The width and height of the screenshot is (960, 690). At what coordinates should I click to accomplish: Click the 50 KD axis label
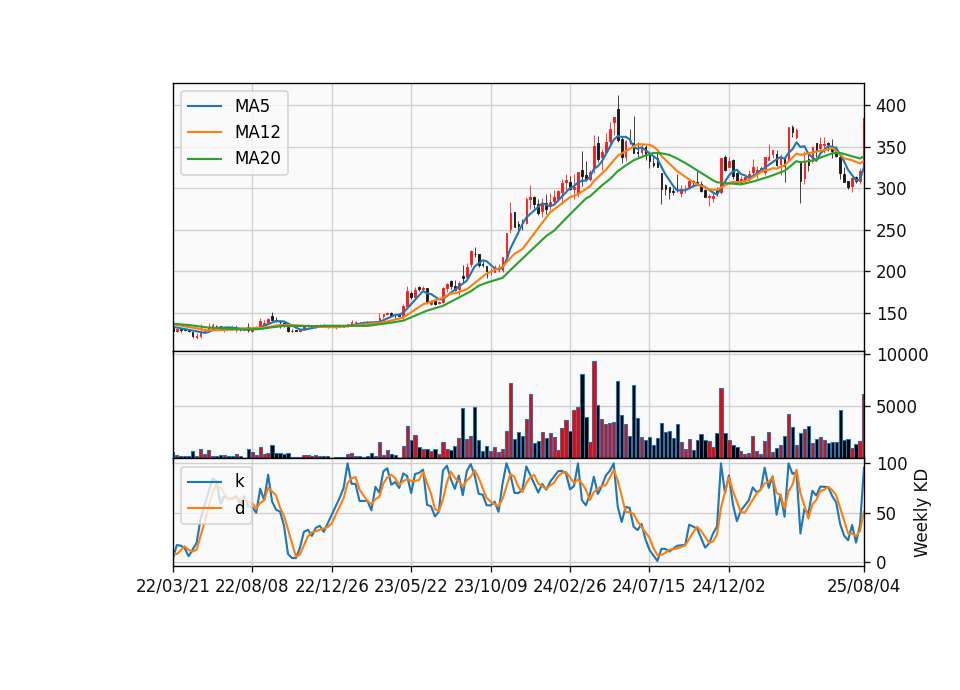coord(886,514)
